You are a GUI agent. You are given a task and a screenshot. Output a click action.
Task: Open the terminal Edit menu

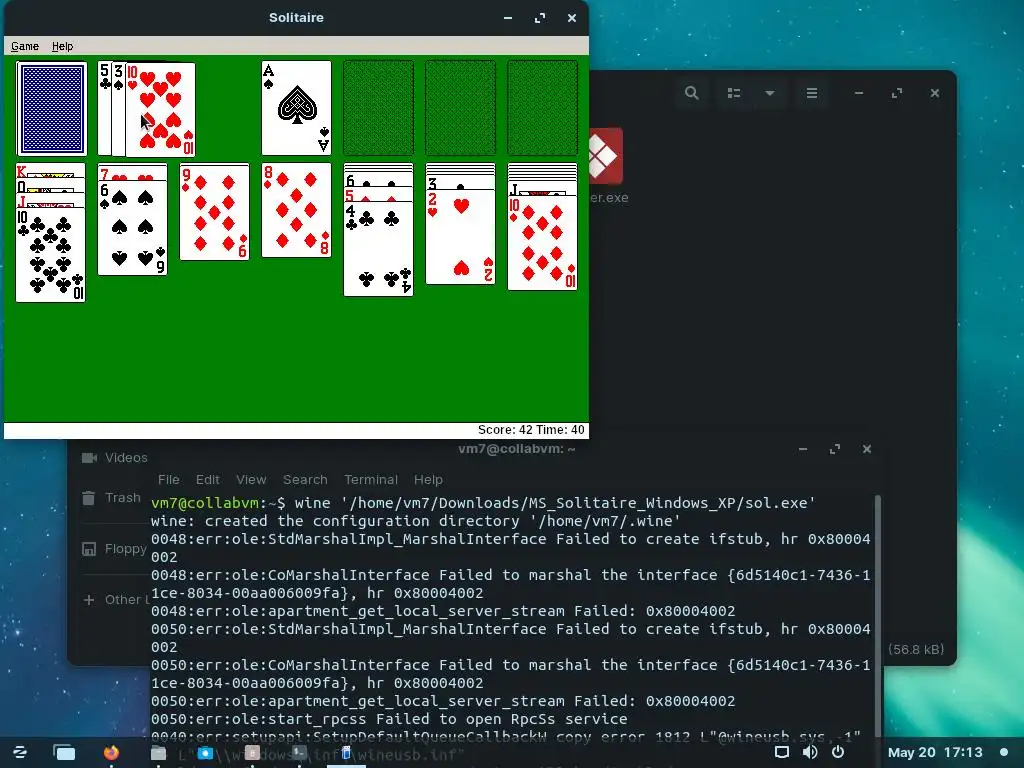[x=208, y=479]
